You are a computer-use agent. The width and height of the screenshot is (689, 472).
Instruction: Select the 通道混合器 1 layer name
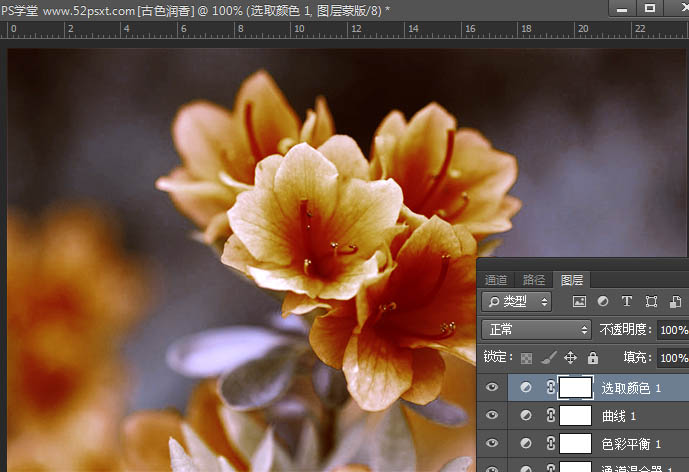pos(637,468)
